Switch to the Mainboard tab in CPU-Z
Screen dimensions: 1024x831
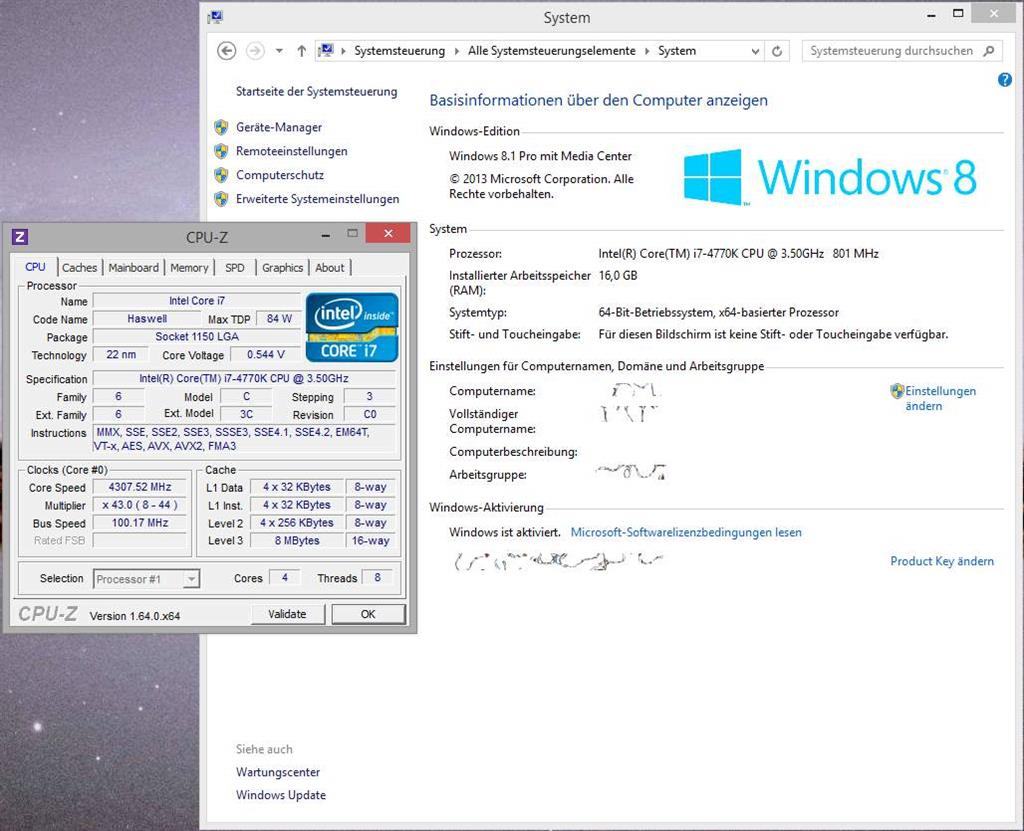tap(133, 268)
